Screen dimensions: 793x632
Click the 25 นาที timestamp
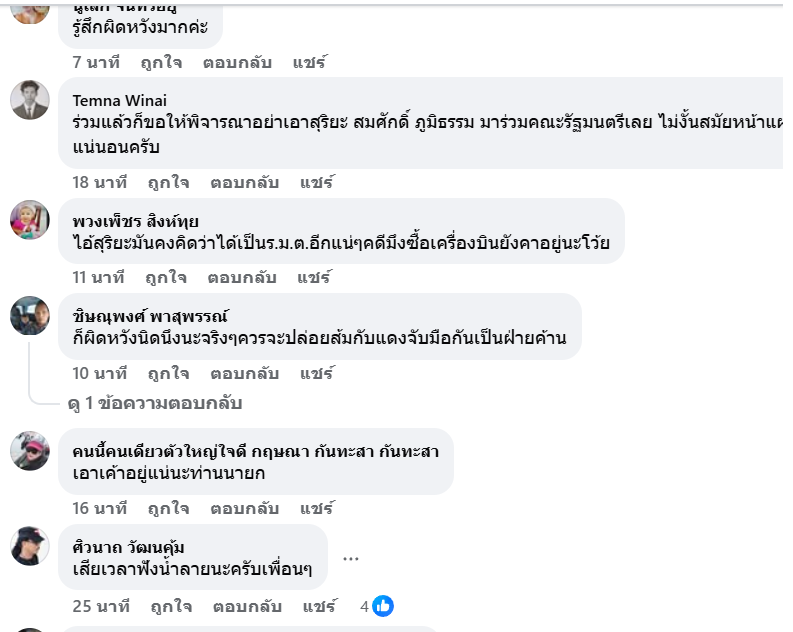pyautogui.click(x=101, y=605)
